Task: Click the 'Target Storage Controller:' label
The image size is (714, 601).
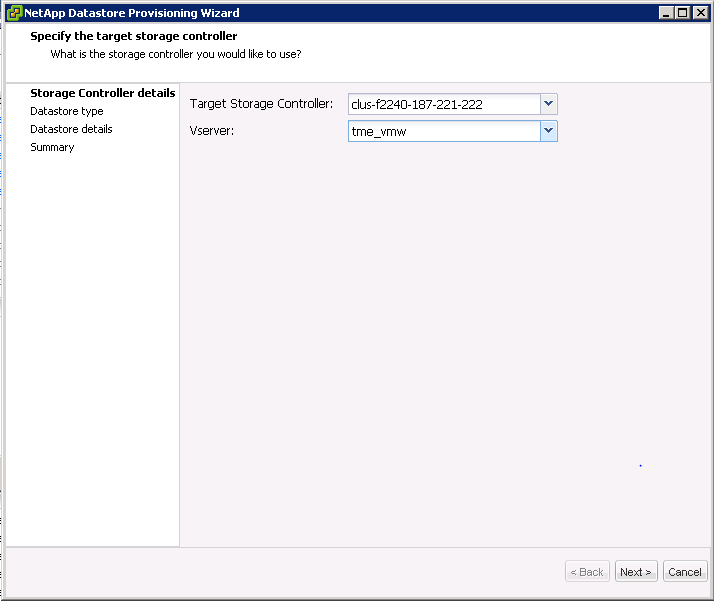Action: [261, 104]
